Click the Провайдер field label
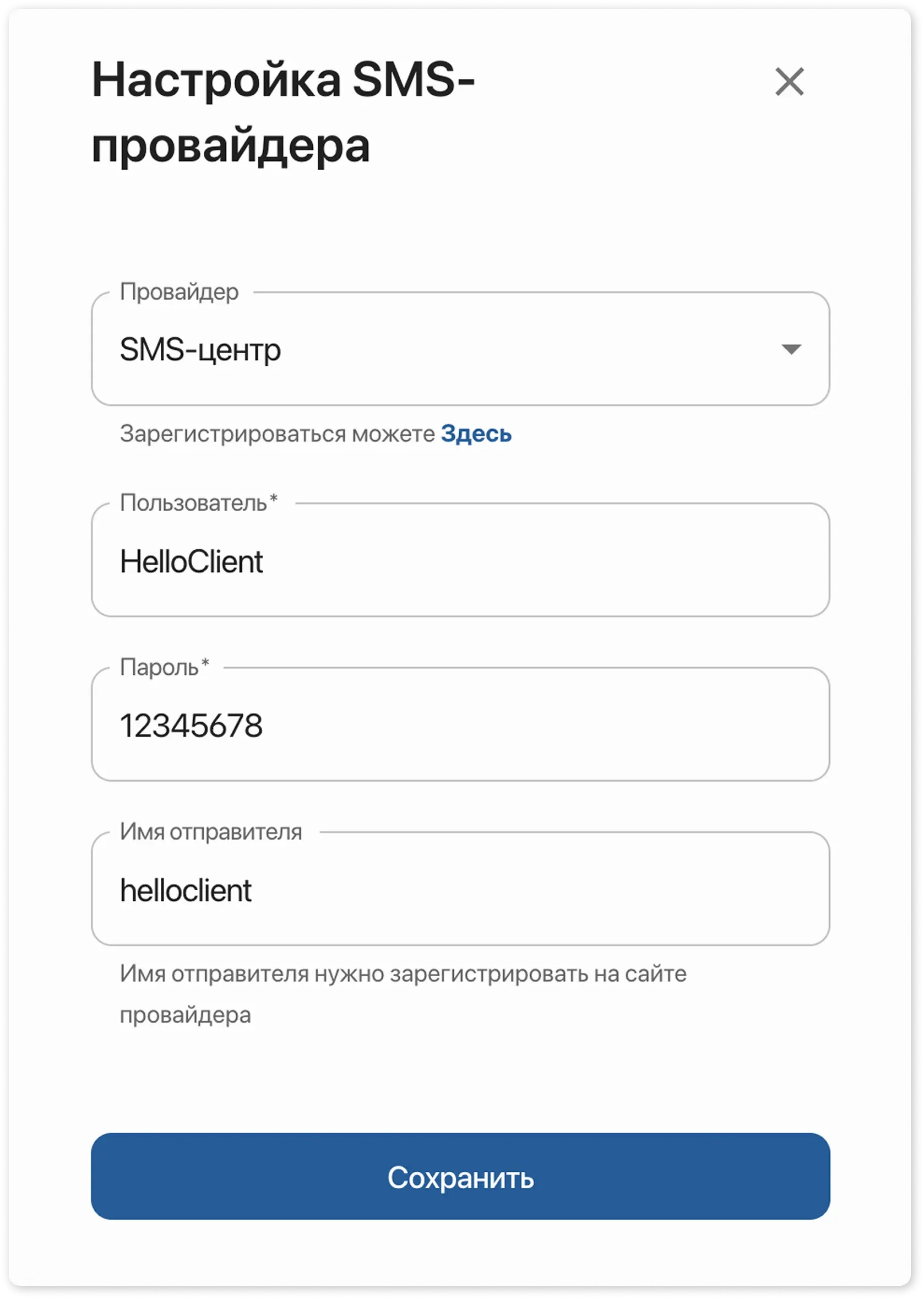 tap(179, 292)
